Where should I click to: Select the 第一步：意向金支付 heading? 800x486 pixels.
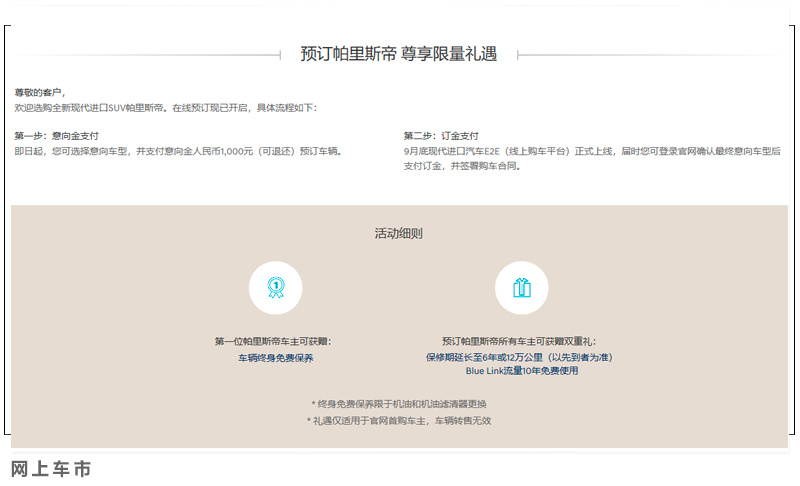click(x=57, y=136)
